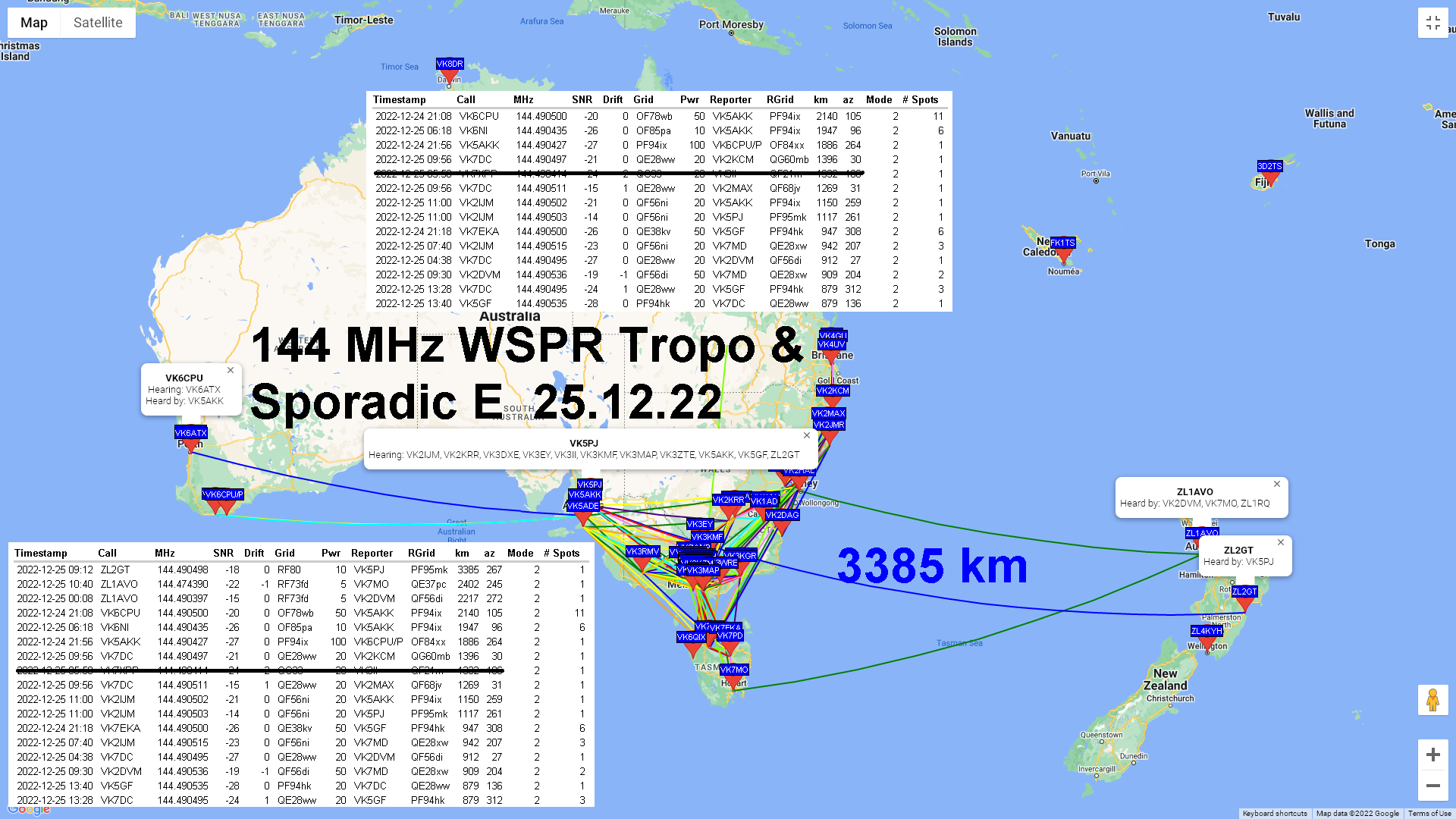This screenshot has height=819, width=1456.
Task: Close the VK5PJ info popup
Action: pos(807,435)
